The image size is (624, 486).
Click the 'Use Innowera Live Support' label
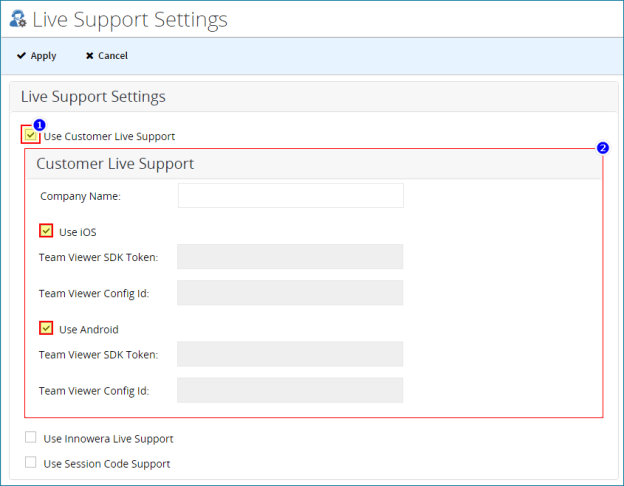(x=108, y=439)
